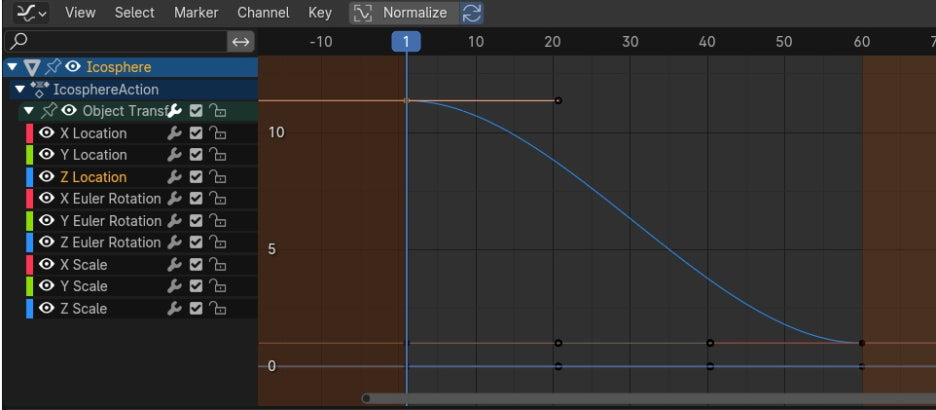Click the current frame marker 1
The width and height of the screenshot is (936, 410).
tap(406, 42)
